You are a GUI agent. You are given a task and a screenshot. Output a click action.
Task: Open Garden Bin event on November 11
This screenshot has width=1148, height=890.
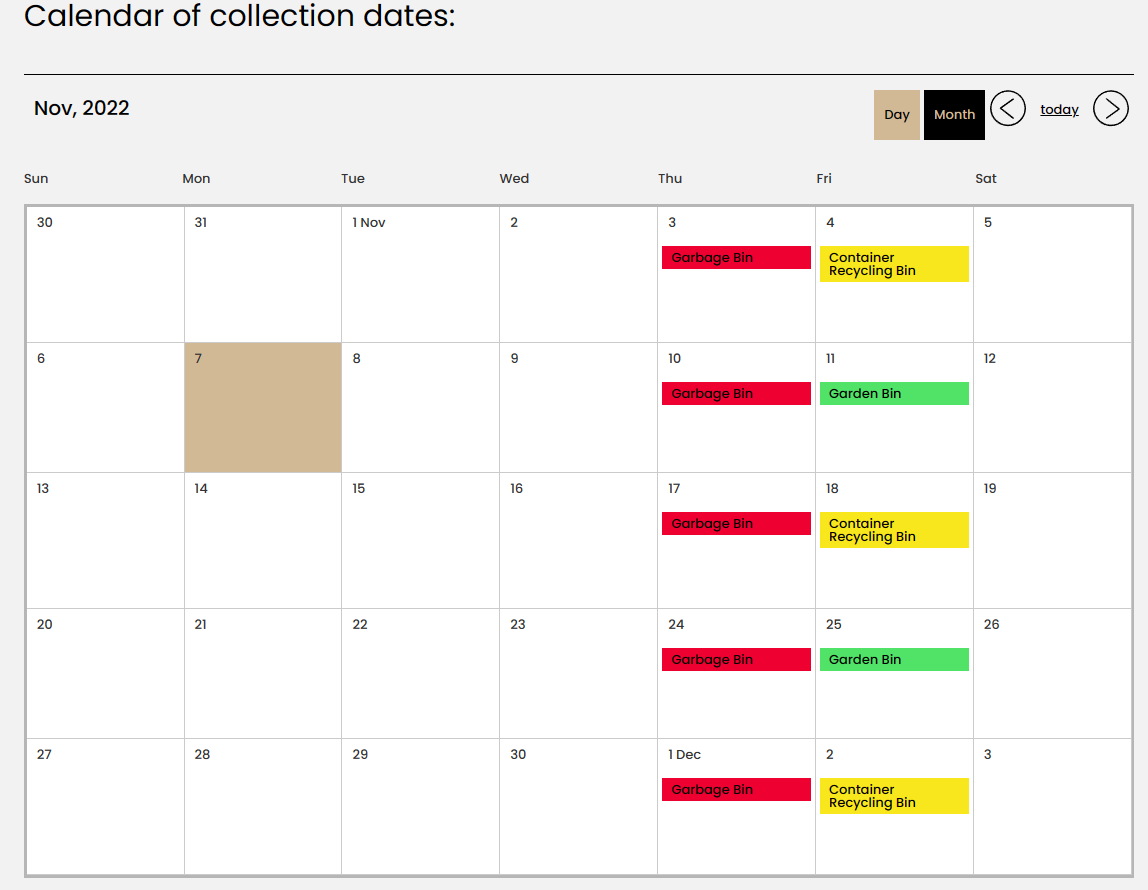894,394
